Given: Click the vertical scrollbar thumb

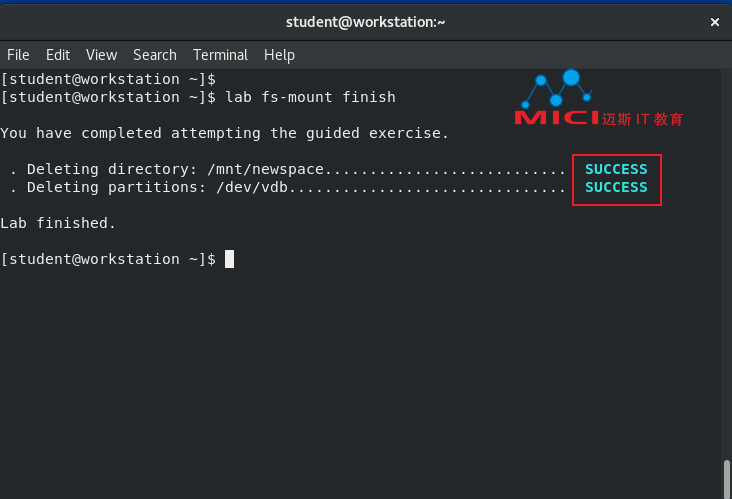Looking at the screenshot, I should 726,479.
